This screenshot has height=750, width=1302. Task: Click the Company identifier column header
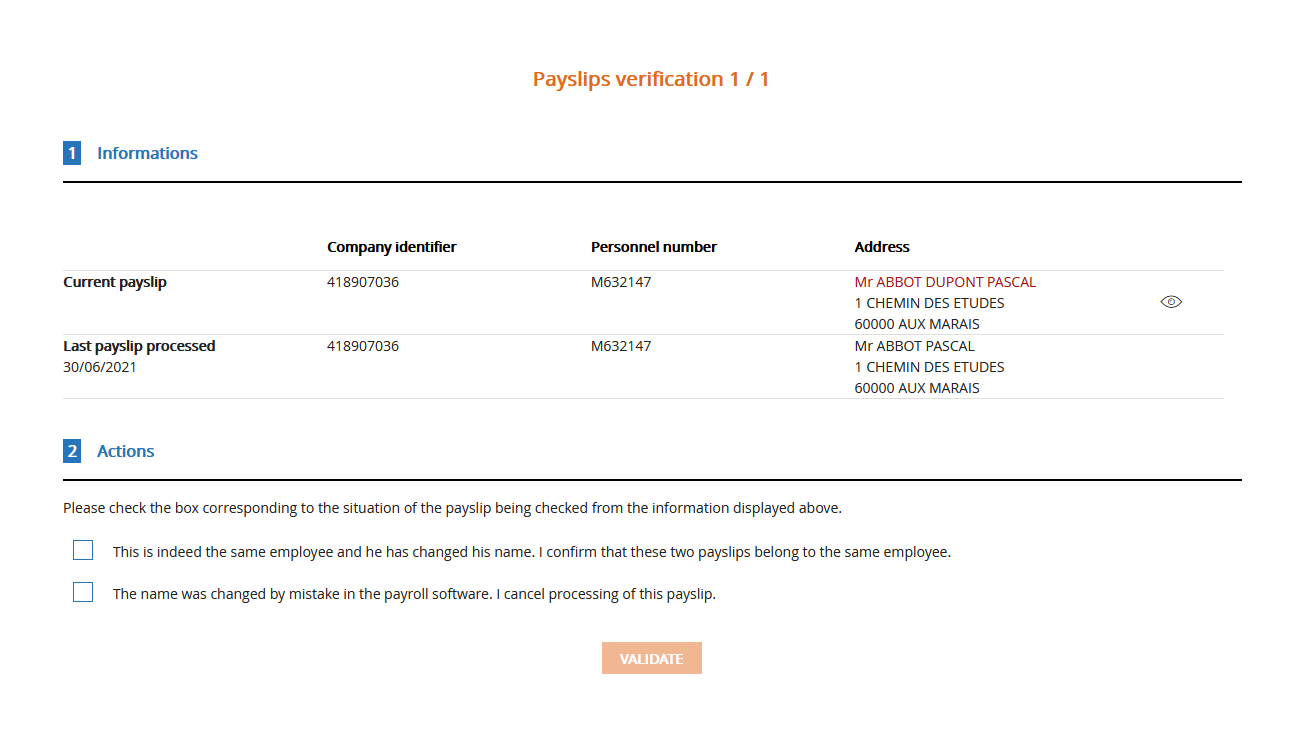pos(391,246)
